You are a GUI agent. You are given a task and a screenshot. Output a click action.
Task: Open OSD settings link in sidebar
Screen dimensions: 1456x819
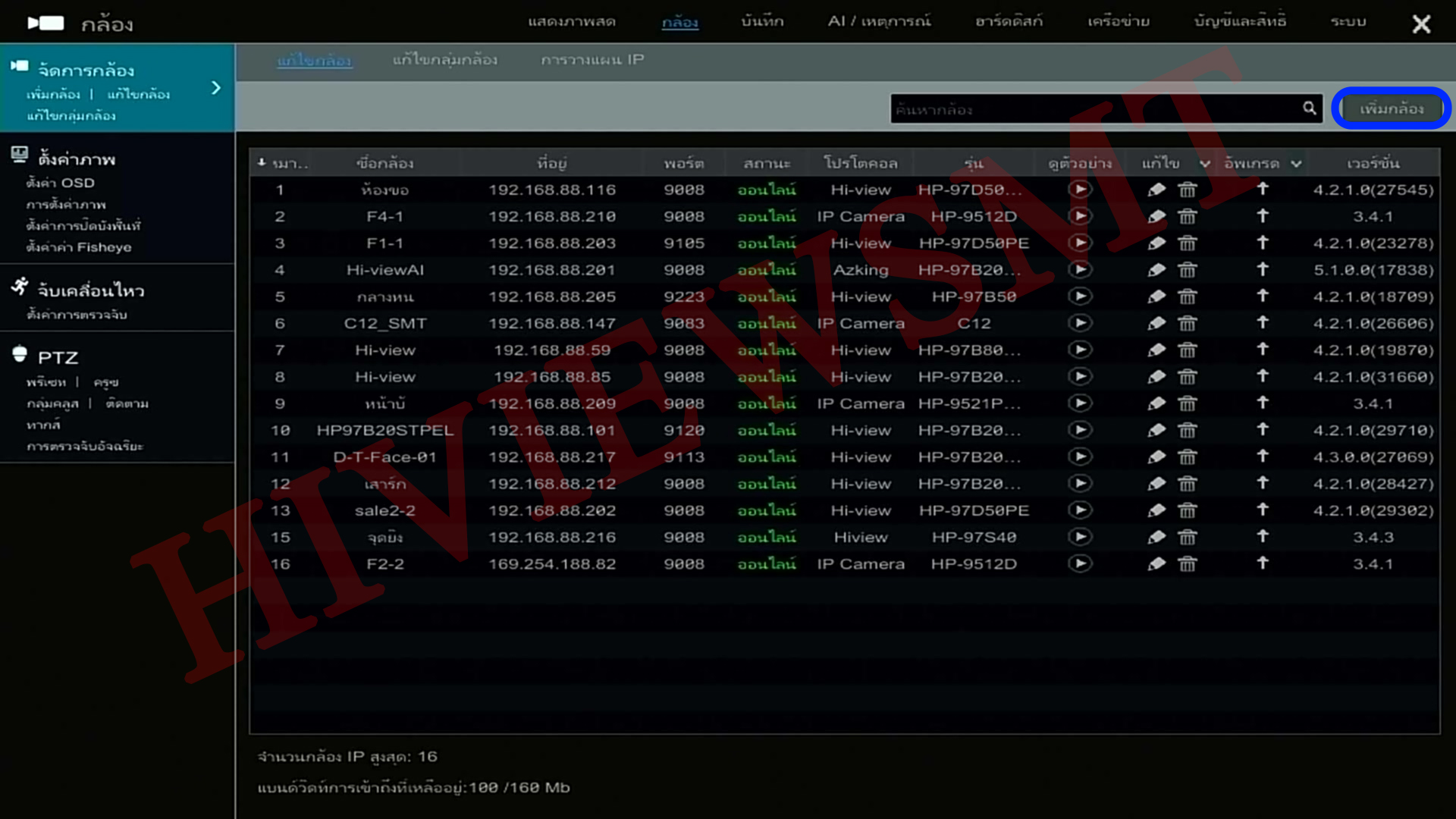[x=61, y=183]
